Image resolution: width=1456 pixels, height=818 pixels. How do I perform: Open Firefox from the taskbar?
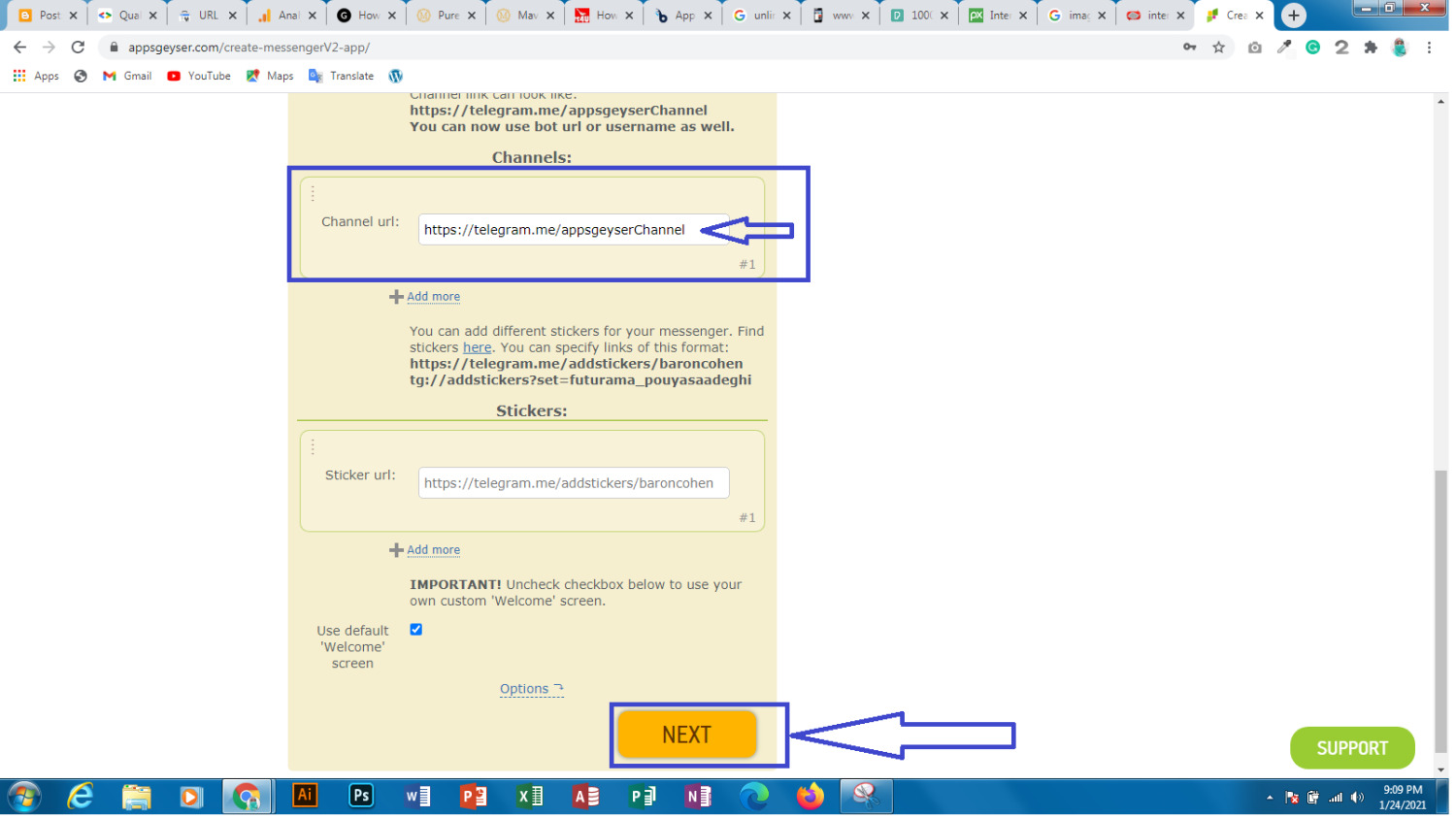click(810, 797)
